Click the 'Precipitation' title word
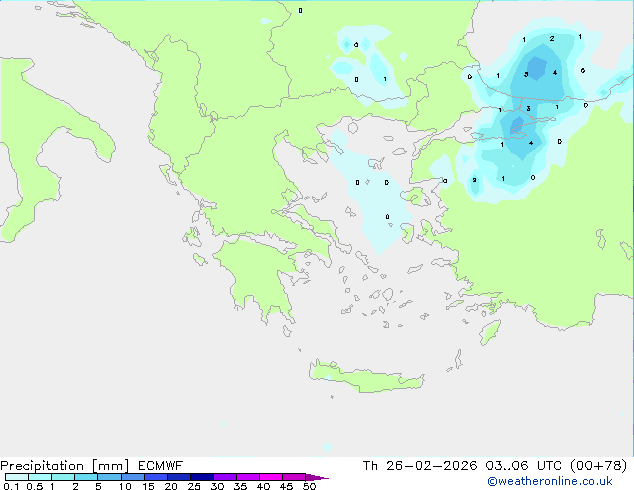The width and height of the screenshot is (634, 490). coord(42,466)
